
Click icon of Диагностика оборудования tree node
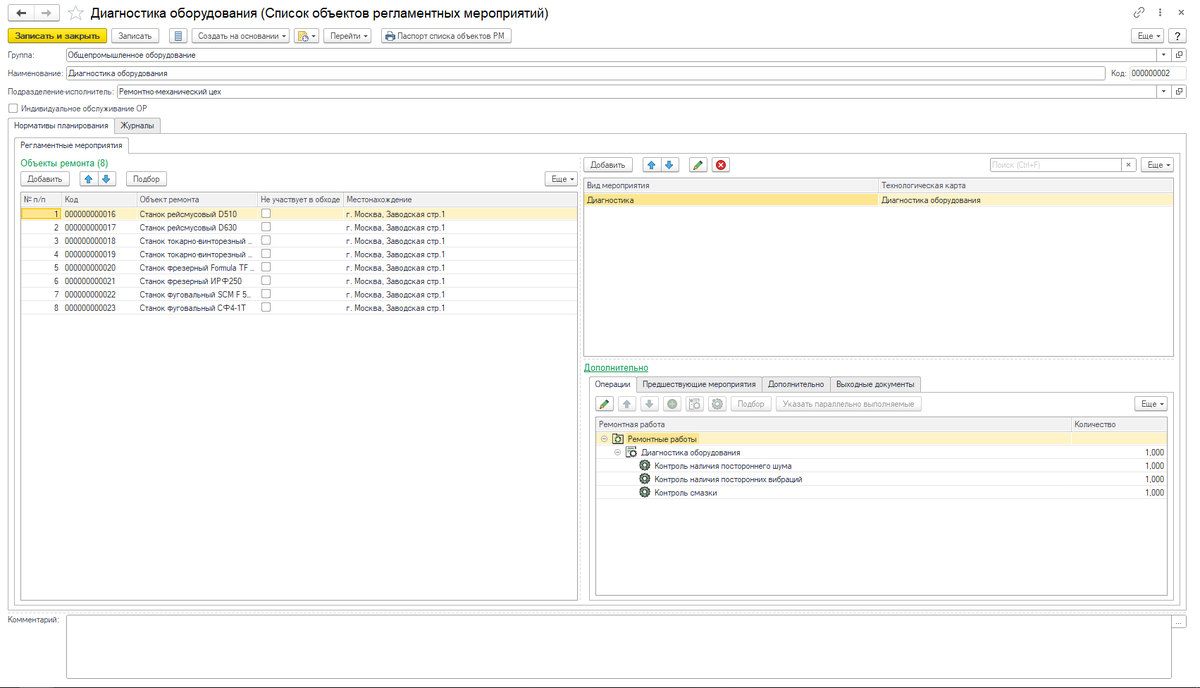point(631,452)
